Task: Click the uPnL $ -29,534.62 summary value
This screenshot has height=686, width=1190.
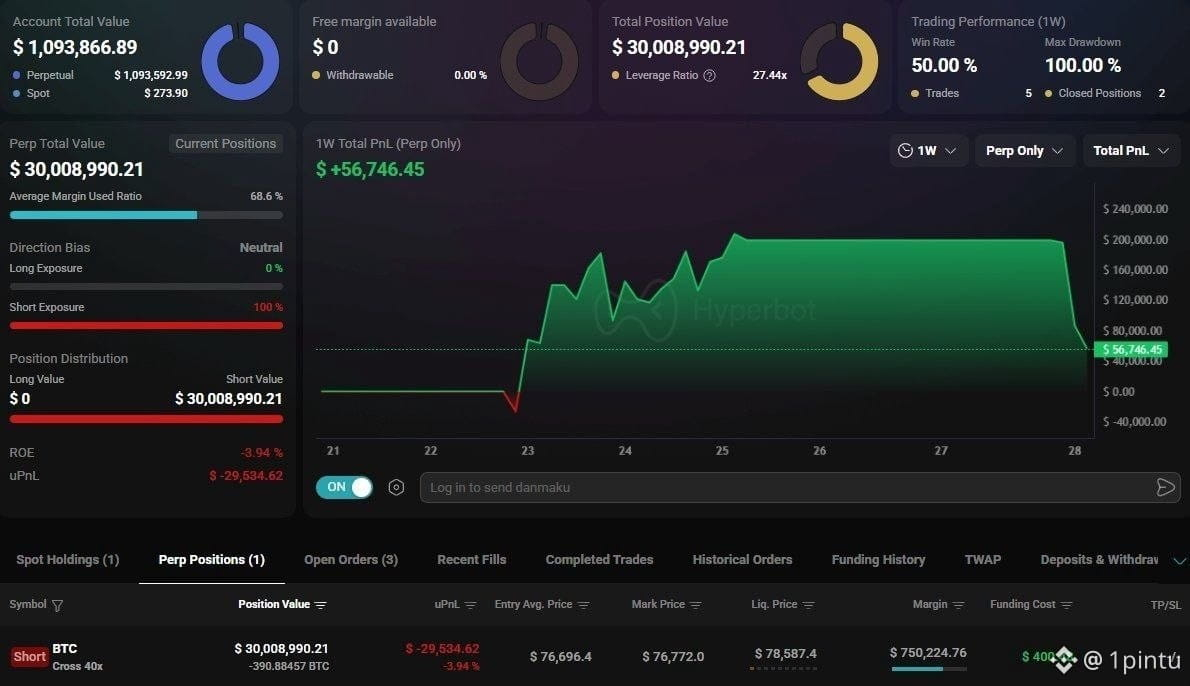Action: click(x=246, y=476)
